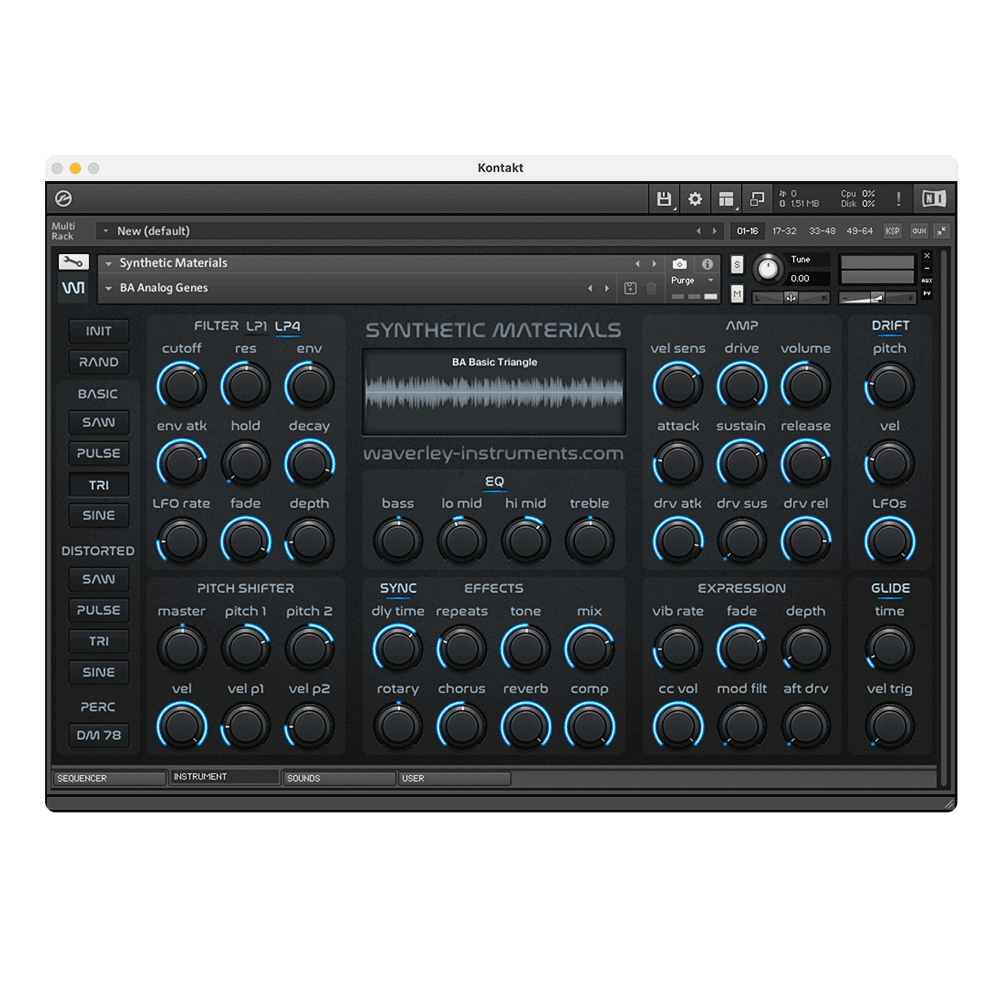Click the BA Basic Triangle waveform display
Viewport: 1000px width, 1000px height.
coord(494,392)
